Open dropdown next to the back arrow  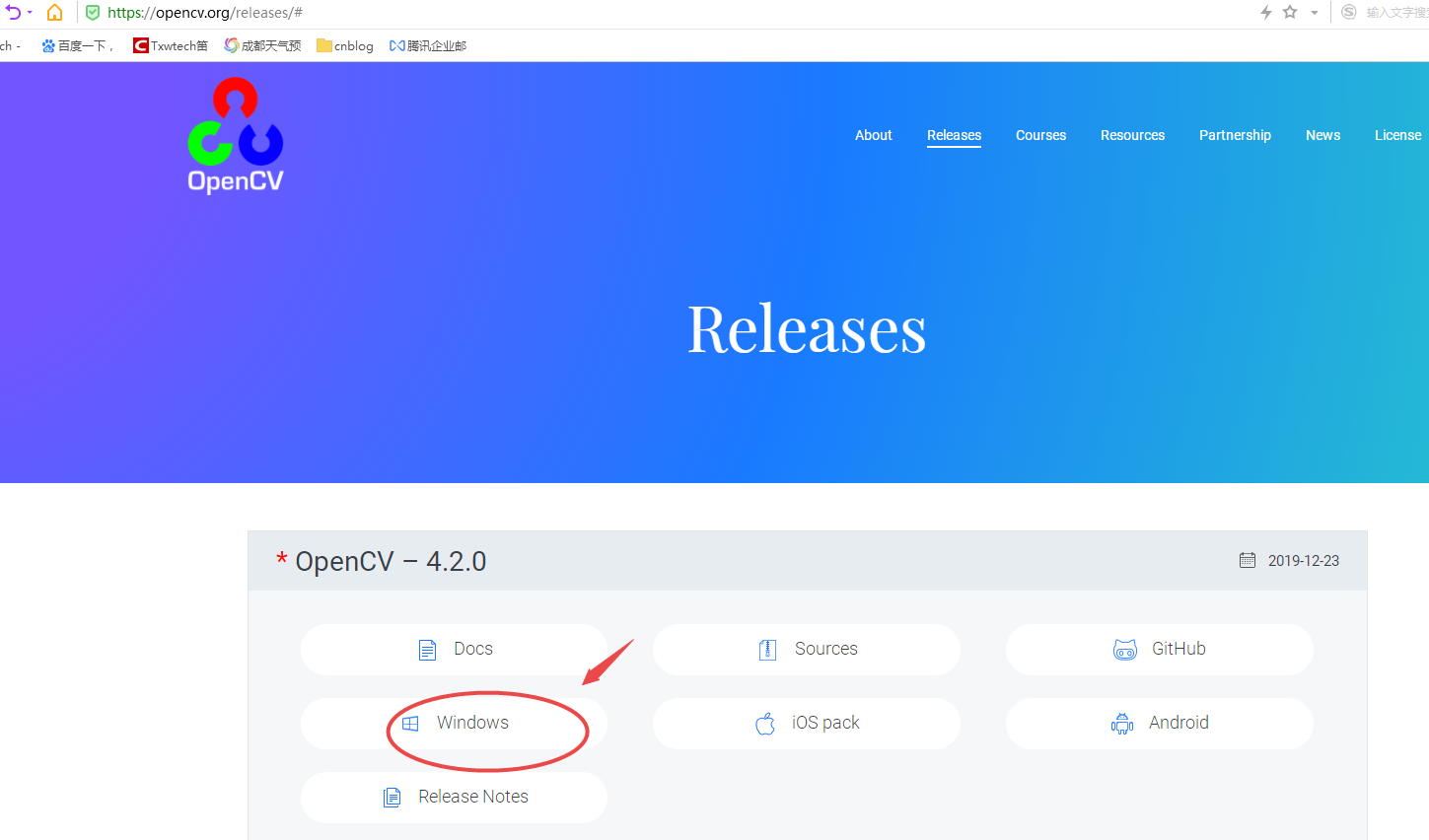tap(30, 13)
